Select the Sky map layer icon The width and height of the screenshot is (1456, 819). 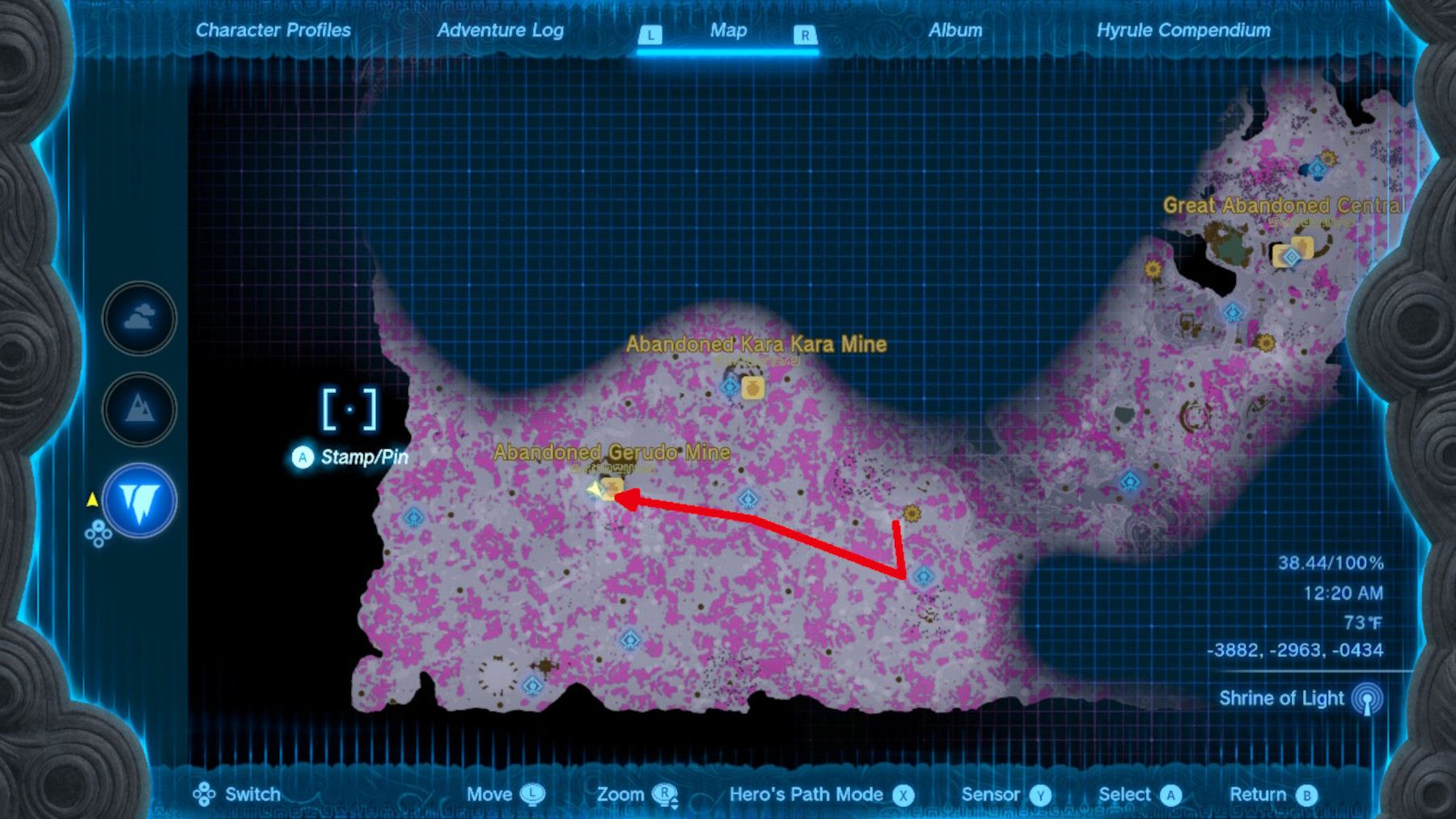(139, 319)
